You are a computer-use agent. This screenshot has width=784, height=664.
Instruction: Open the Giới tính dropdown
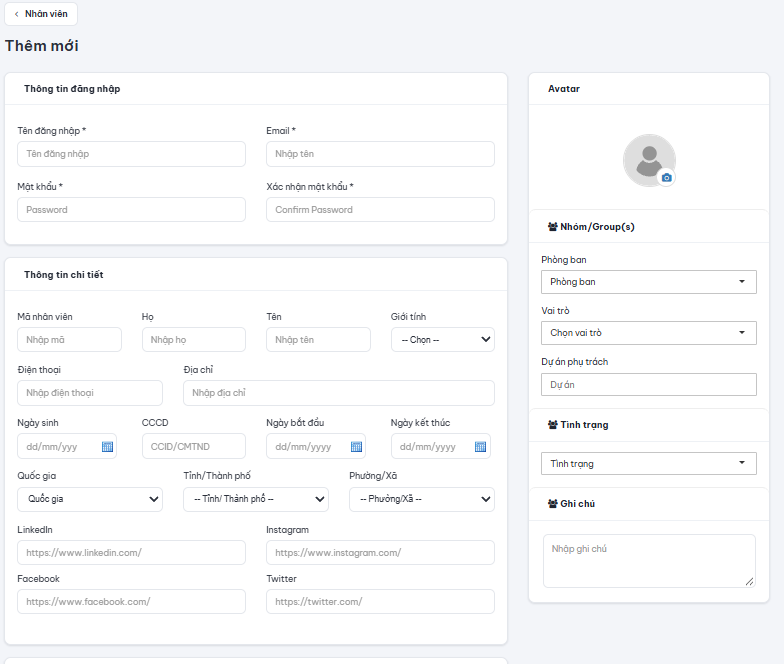point(442,340)
